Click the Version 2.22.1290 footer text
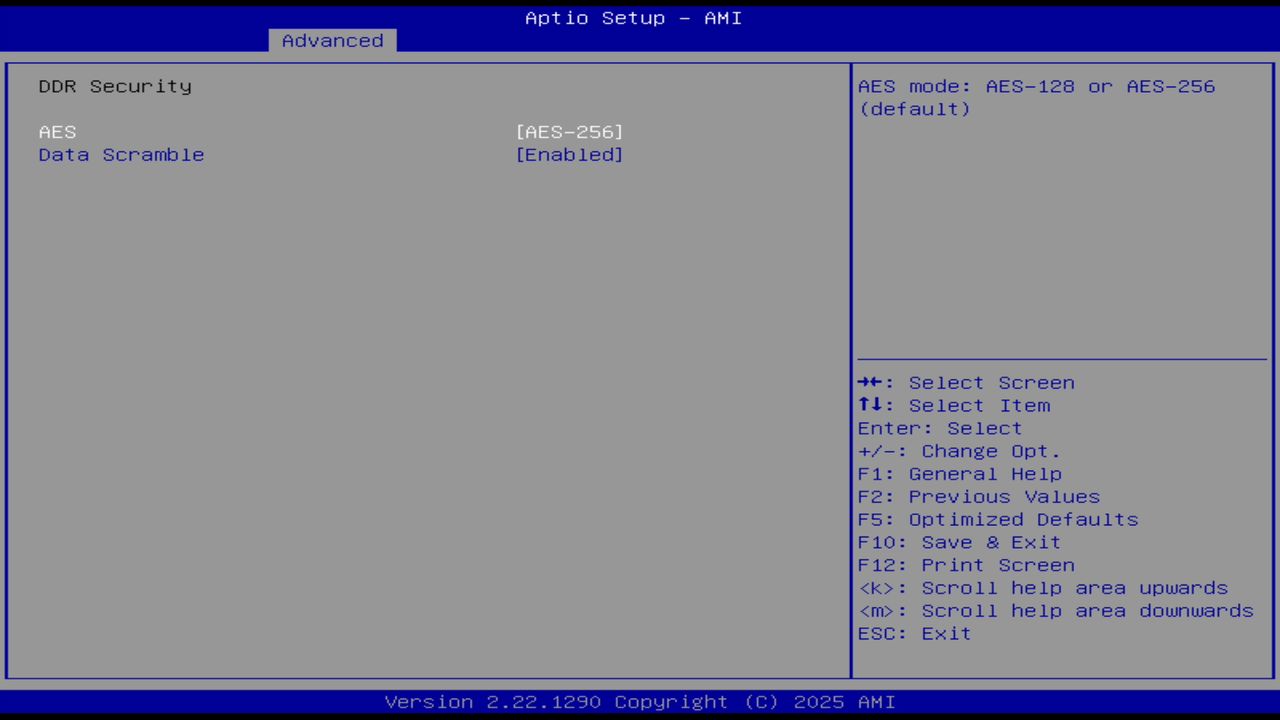The width and height of the screenshot is (1280, 720). coord(633,701)
